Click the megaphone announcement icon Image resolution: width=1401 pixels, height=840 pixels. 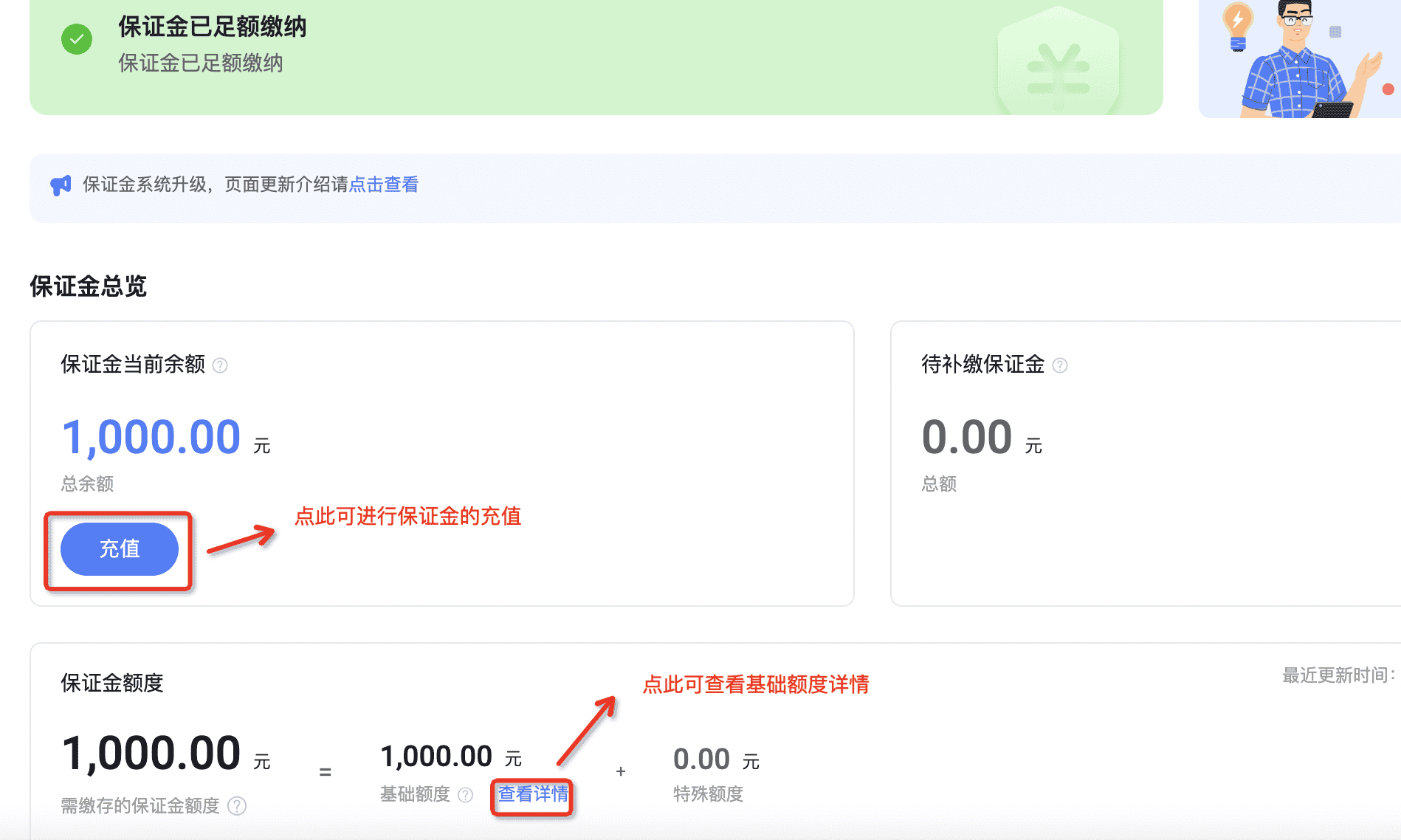pos(61,184)
